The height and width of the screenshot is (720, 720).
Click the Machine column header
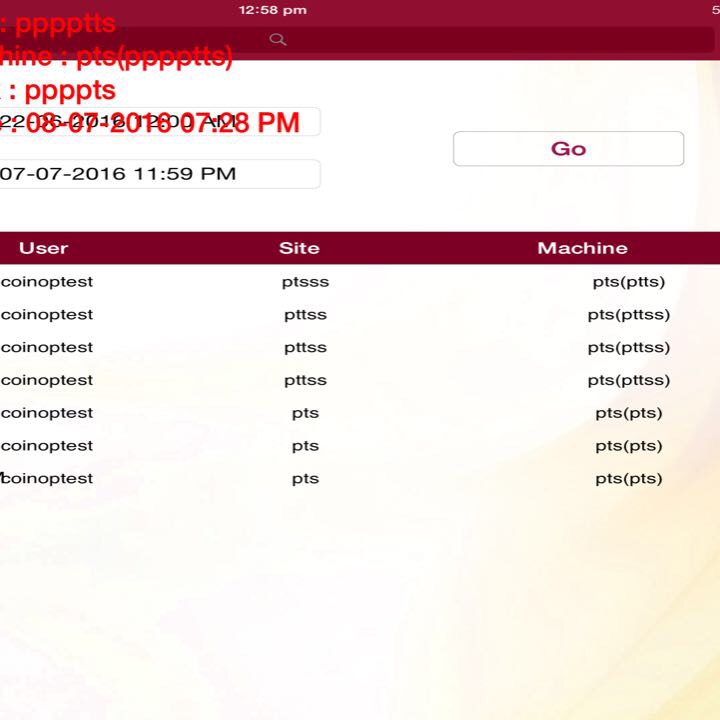coord(582,248)
